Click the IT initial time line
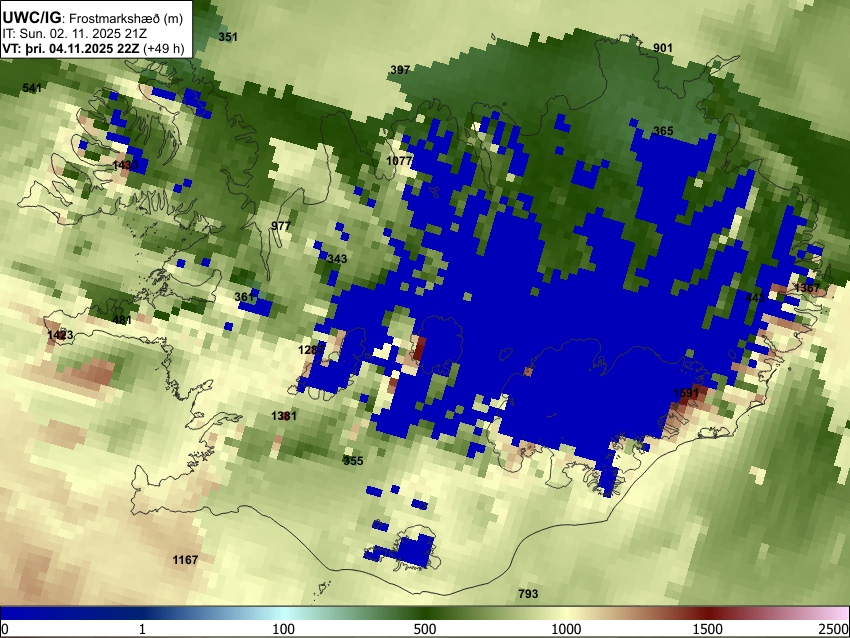This screenshot has width=850, height=638. (74, 34)
